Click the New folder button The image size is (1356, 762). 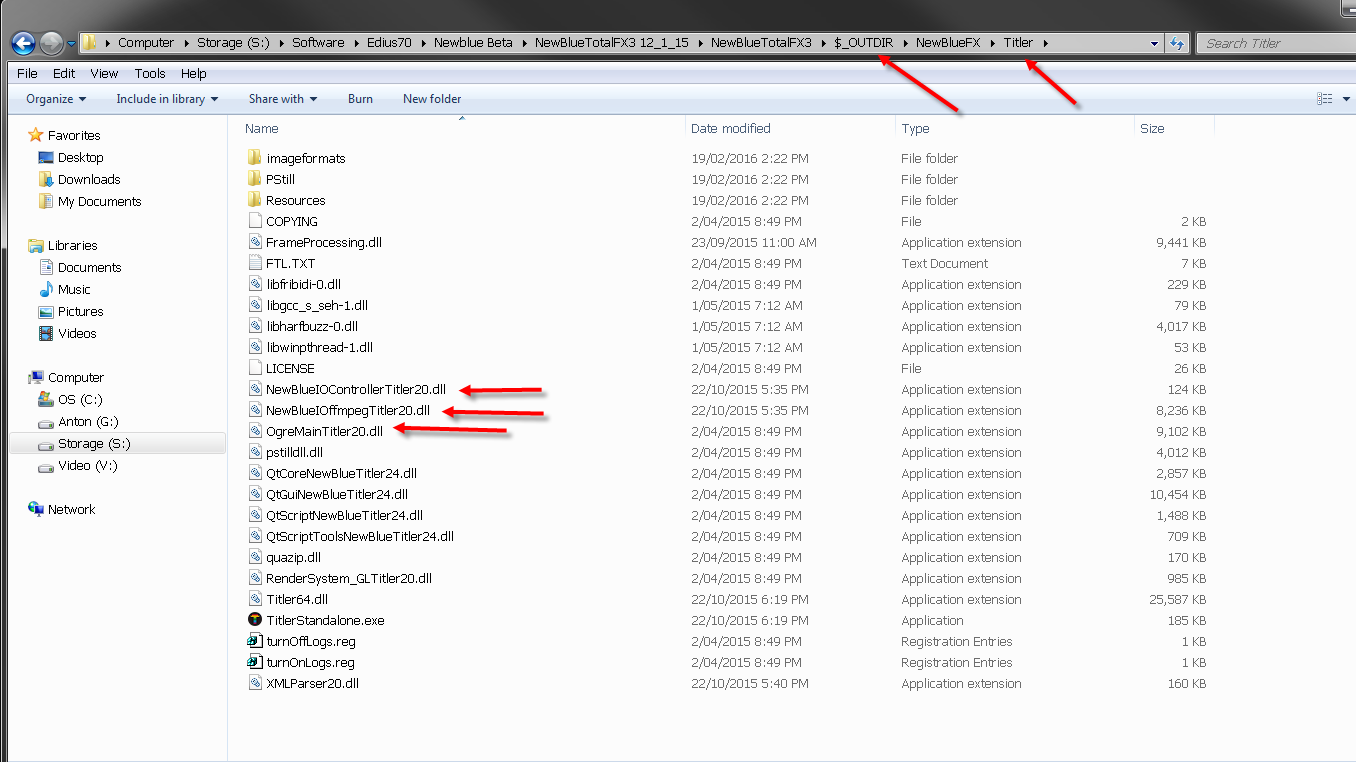point(432,99)
